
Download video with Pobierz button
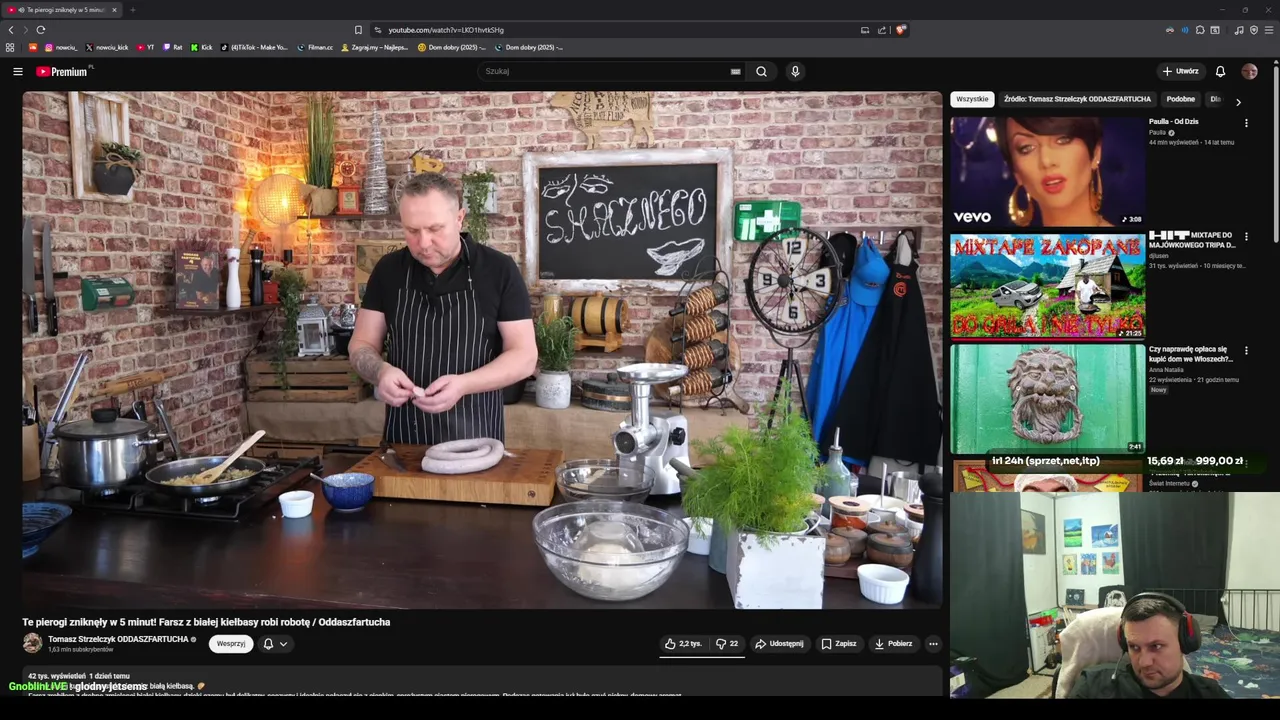pos(893,644)
